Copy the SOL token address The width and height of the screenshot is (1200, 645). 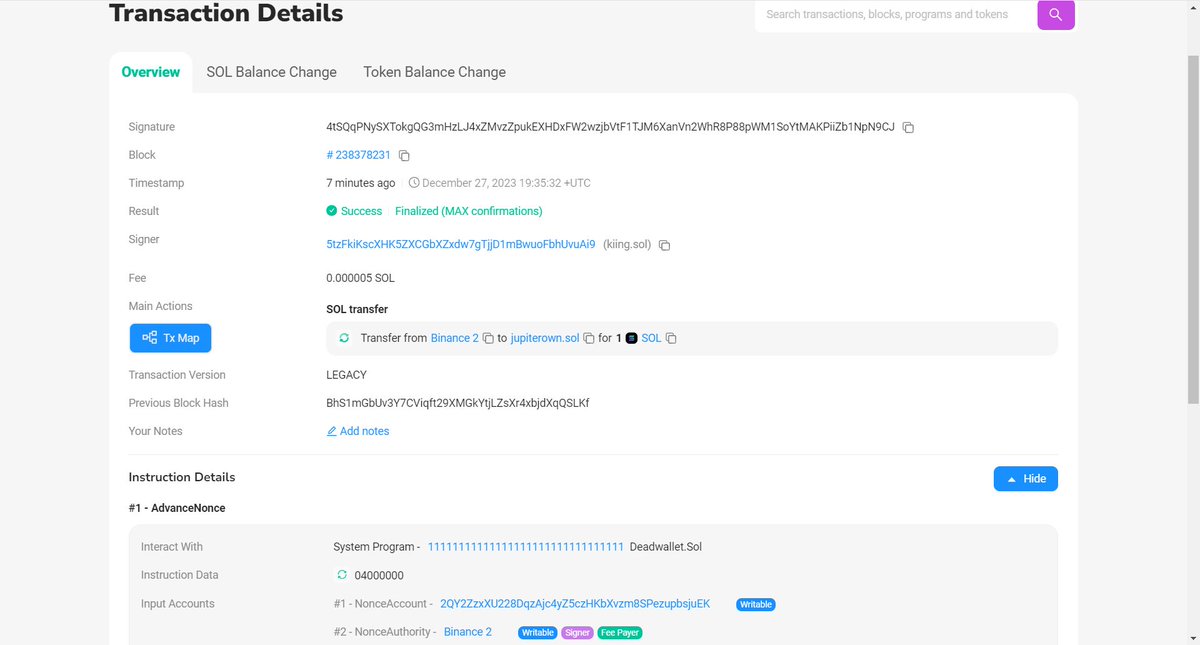point(671,339)
